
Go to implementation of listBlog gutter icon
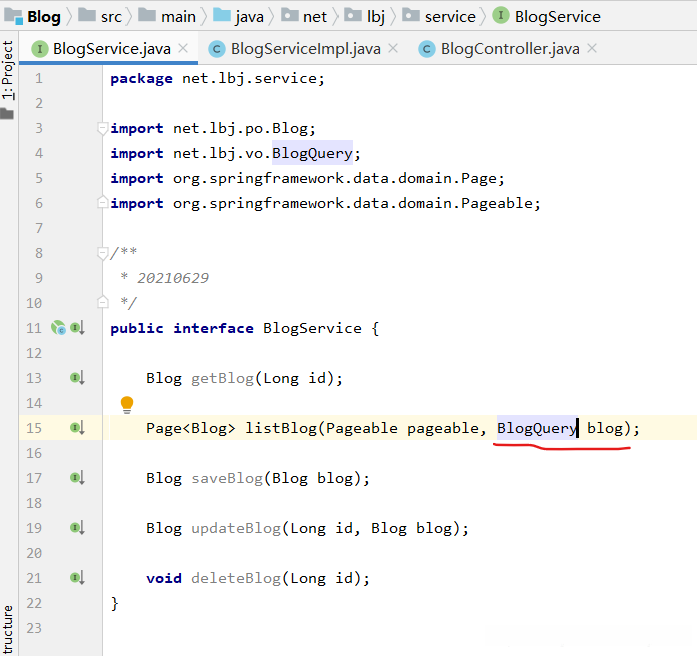click(x=77, y=428)
